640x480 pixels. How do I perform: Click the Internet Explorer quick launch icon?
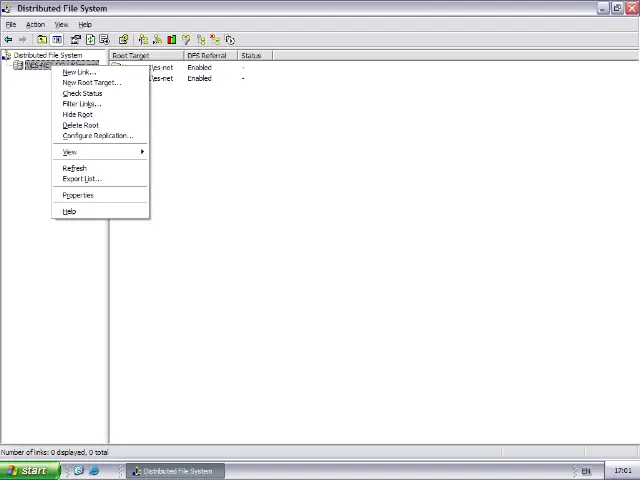tap(94, 471)
